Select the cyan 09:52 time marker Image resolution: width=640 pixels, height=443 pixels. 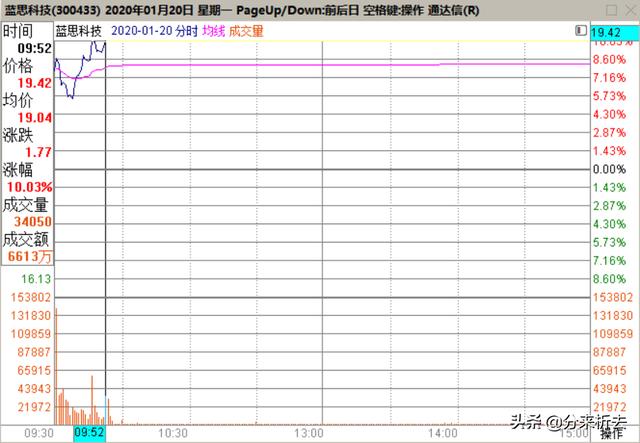click(88, 434)
